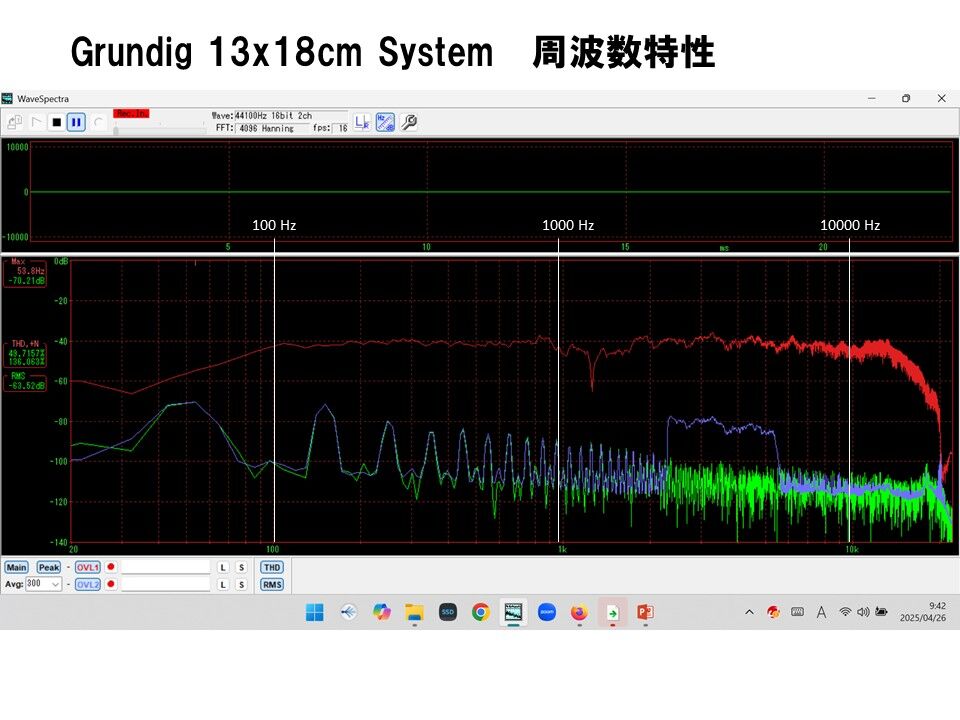Open Firefox from taskbar
960x720 pixels.
coord(579,612)
